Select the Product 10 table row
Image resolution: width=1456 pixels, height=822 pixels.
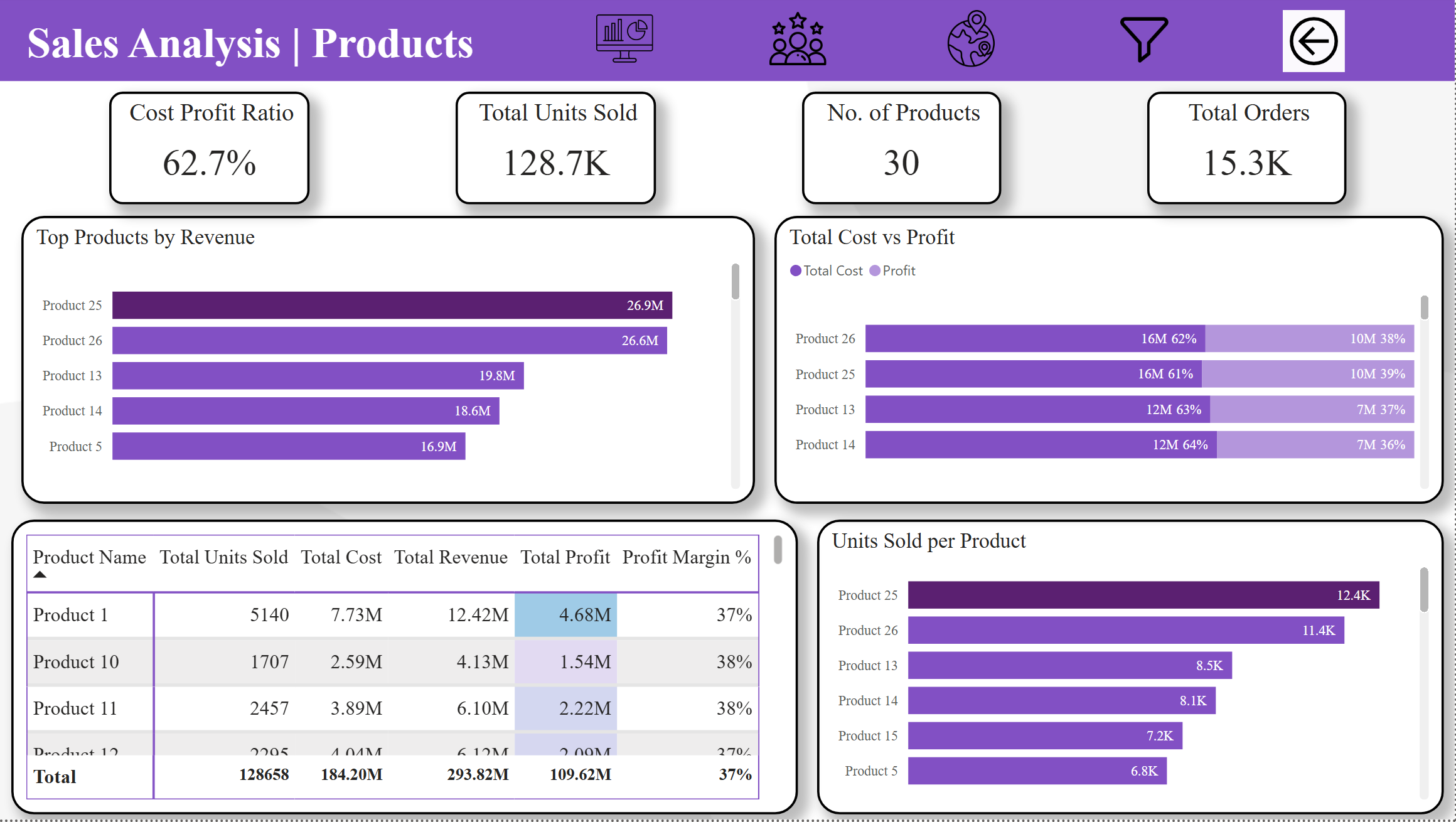point(75,661)
